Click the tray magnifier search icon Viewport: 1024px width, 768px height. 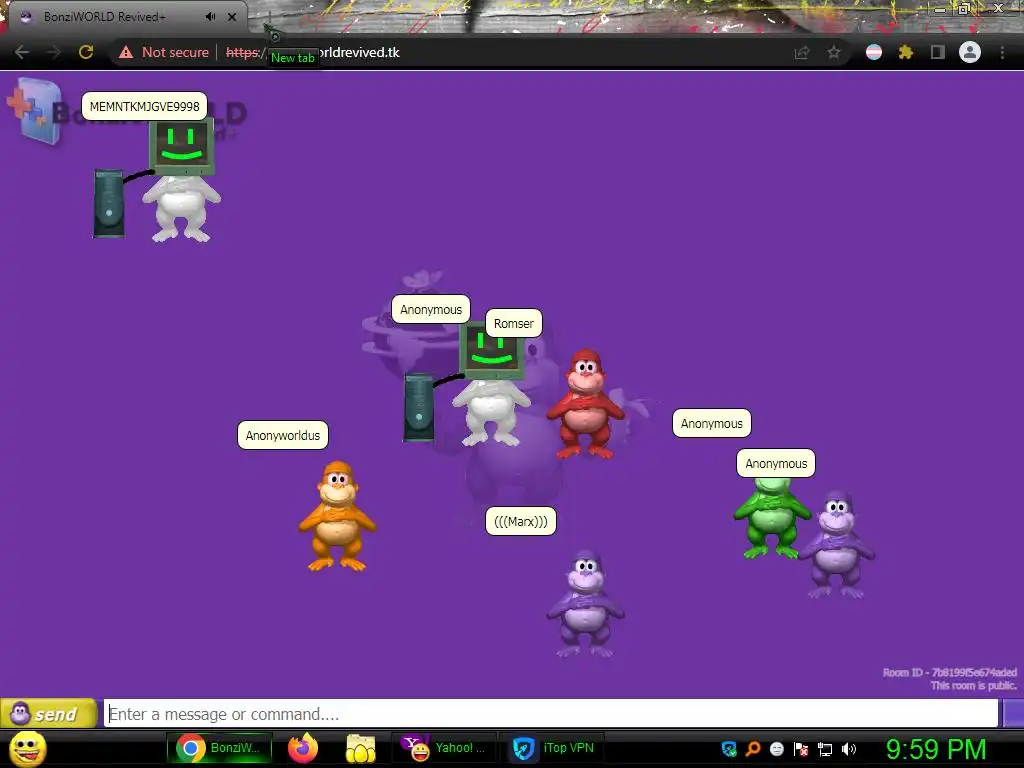[753, 749]
